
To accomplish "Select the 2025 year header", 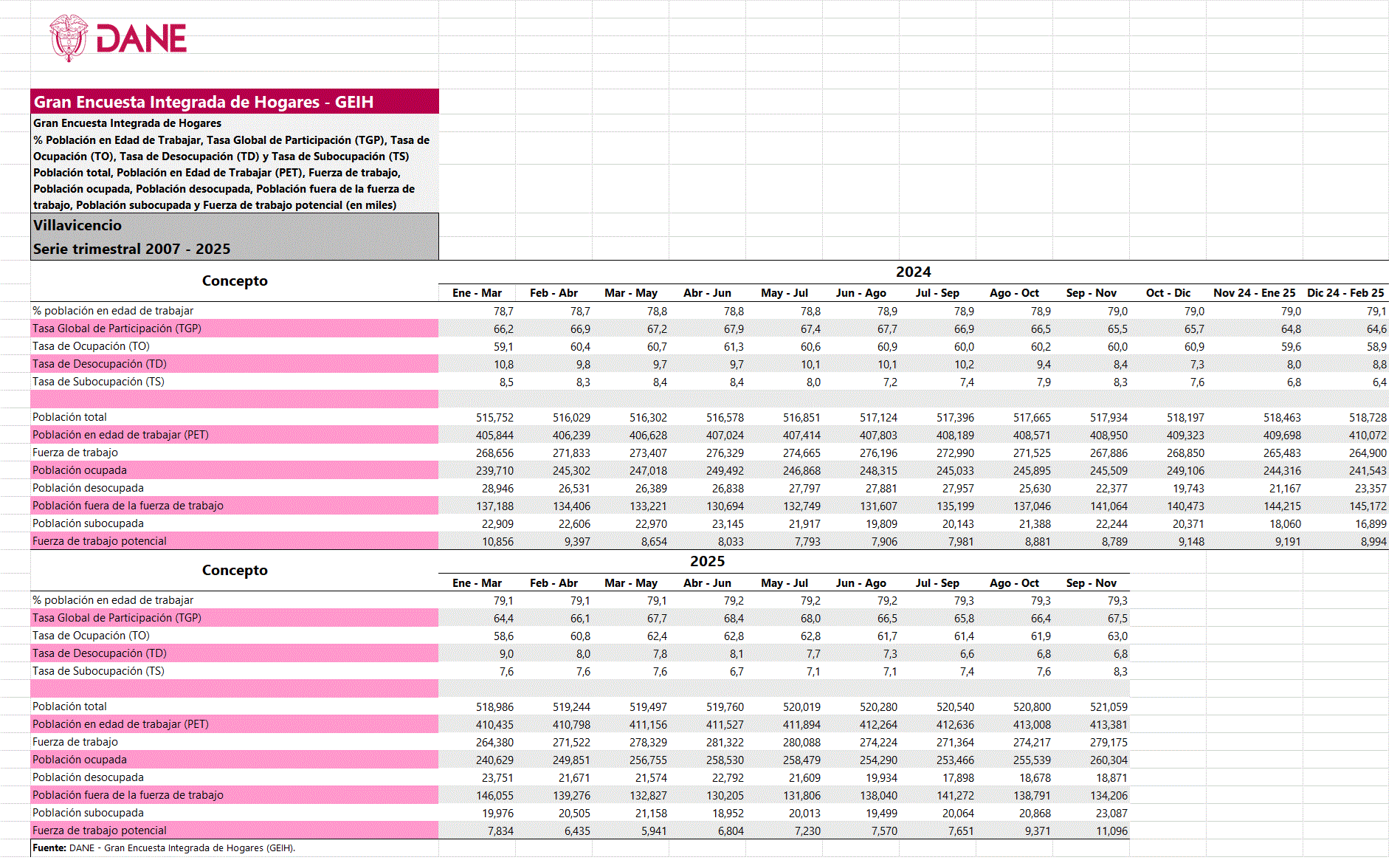I will coord(707,562).
